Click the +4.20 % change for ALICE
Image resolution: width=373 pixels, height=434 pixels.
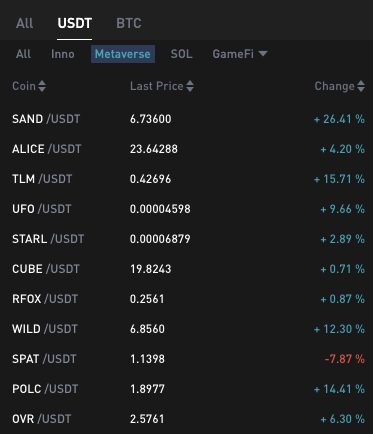342,149
